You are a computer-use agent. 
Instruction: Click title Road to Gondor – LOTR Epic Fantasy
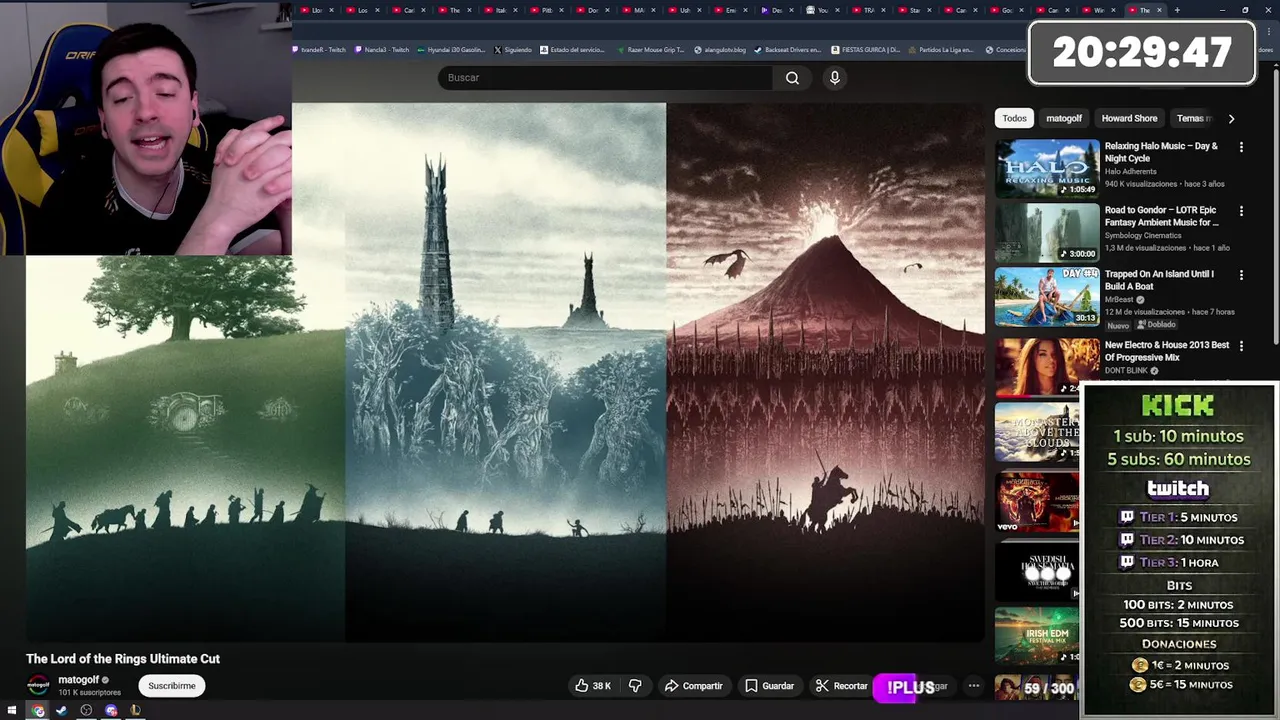point(1161,216)
